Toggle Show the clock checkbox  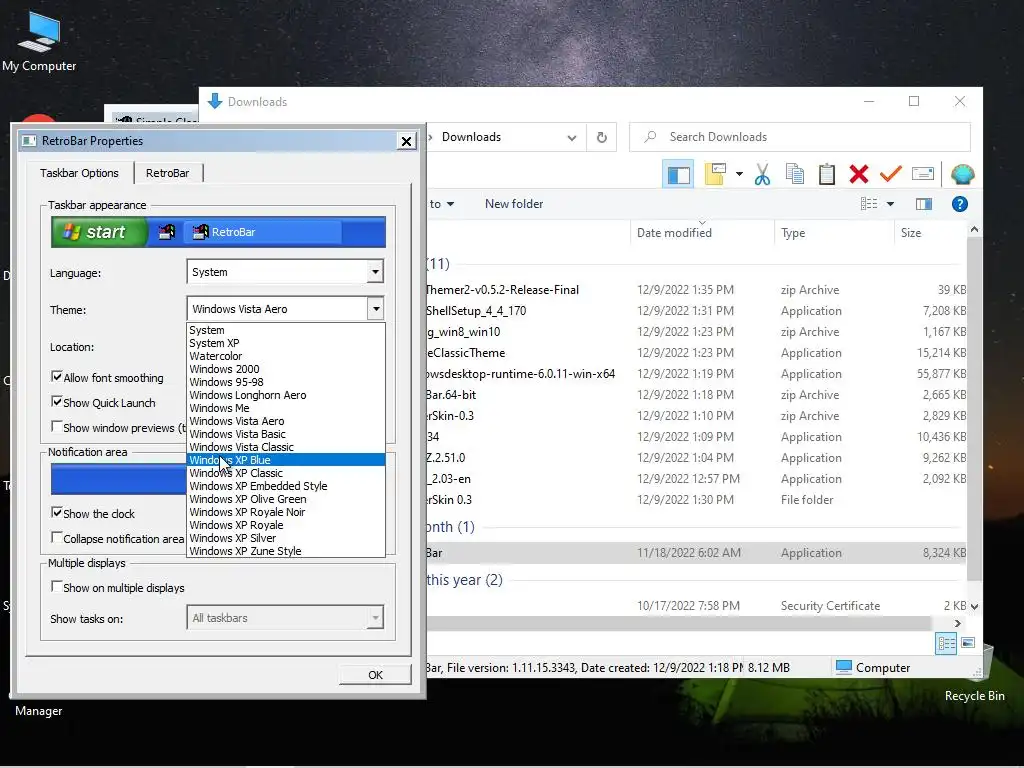tap(57, 513)
